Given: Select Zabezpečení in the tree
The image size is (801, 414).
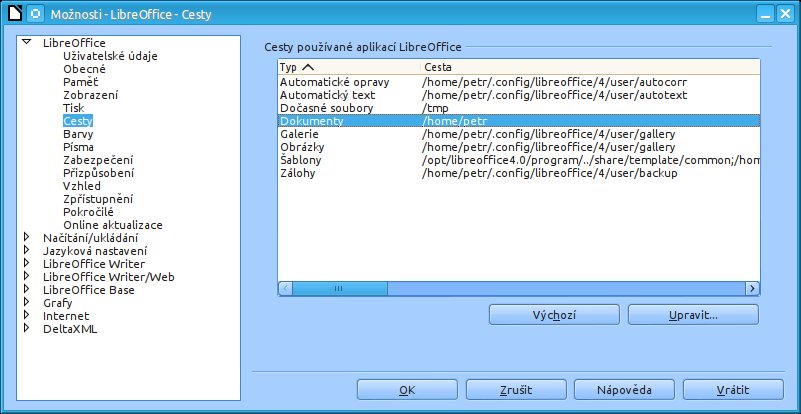Looking at the screenshot, I should pos(98,160).
